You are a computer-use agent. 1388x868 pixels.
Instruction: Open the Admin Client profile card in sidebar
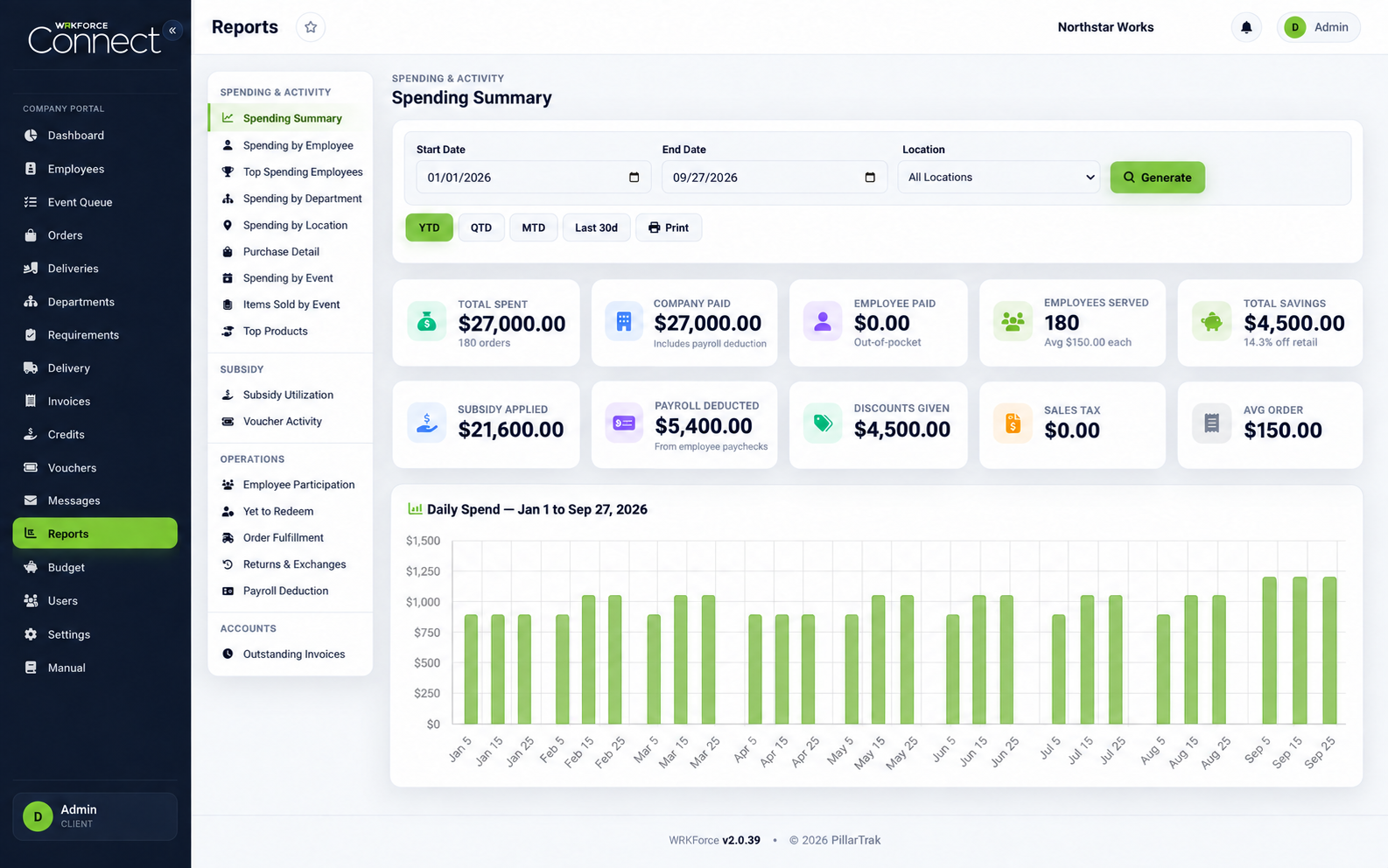[95, 816]
